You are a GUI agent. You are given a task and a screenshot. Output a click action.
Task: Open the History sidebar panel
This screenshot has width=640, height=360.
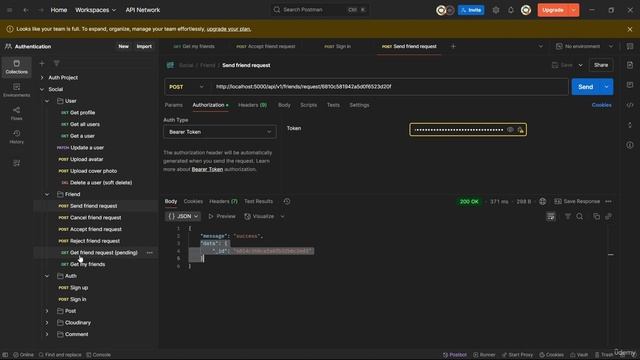[16, 137]
